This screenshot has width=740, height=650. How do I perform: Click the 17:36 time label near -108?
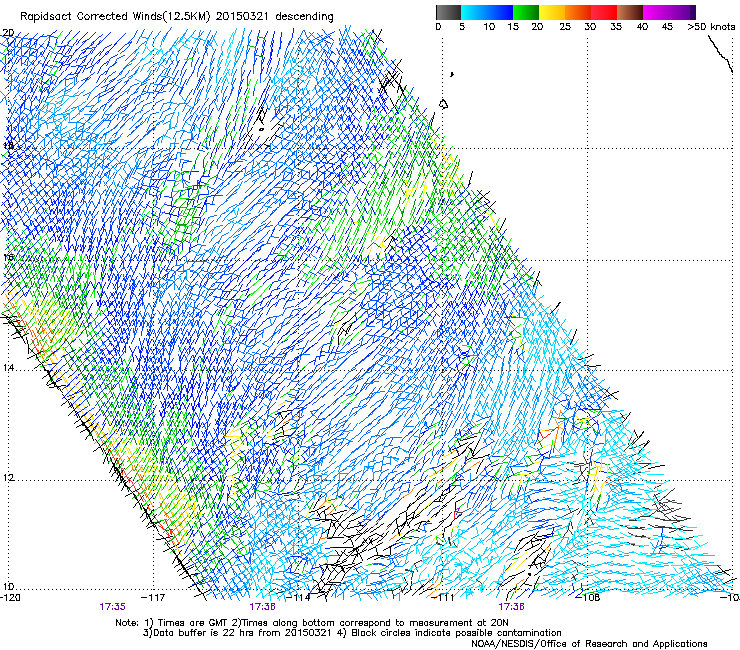[512, 607]
